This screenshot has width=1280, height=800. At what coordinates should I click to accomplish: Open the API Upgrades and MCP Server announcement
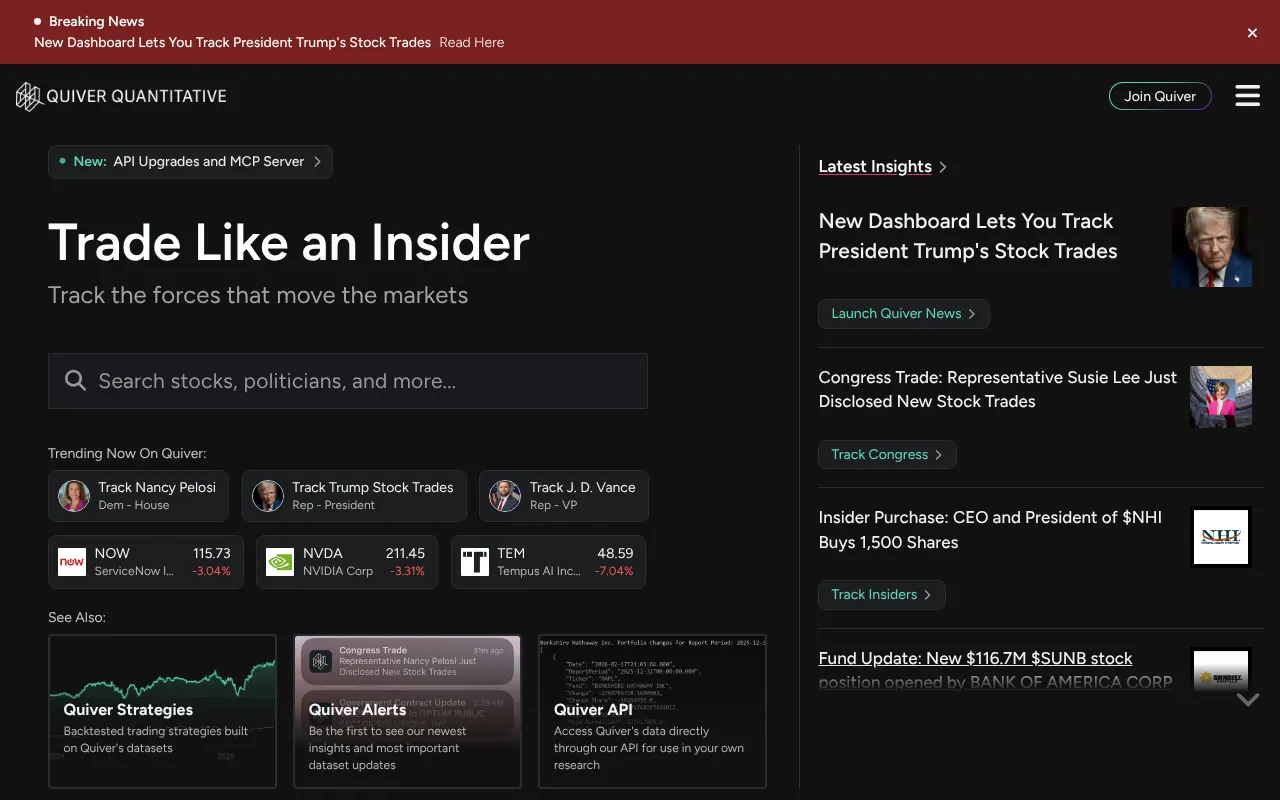click(x=190, y=162)
